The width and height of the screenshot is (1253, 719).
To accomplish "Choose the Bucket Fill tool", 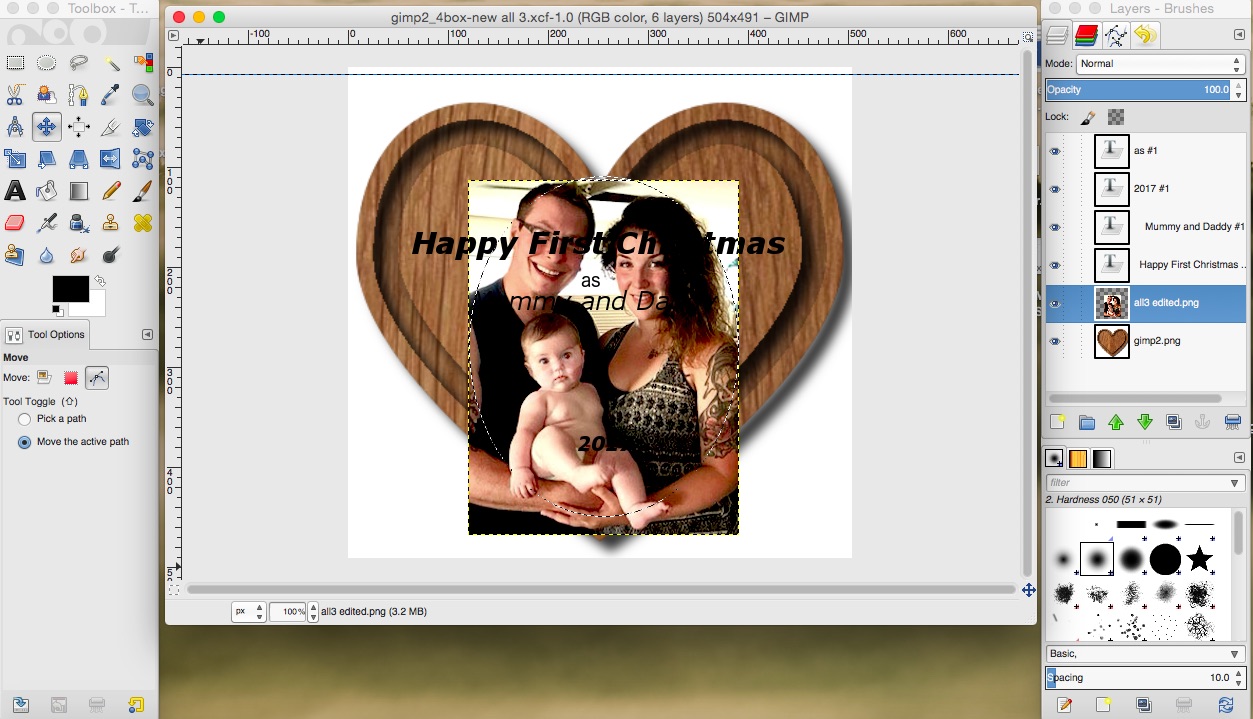I will coord(47,190).
